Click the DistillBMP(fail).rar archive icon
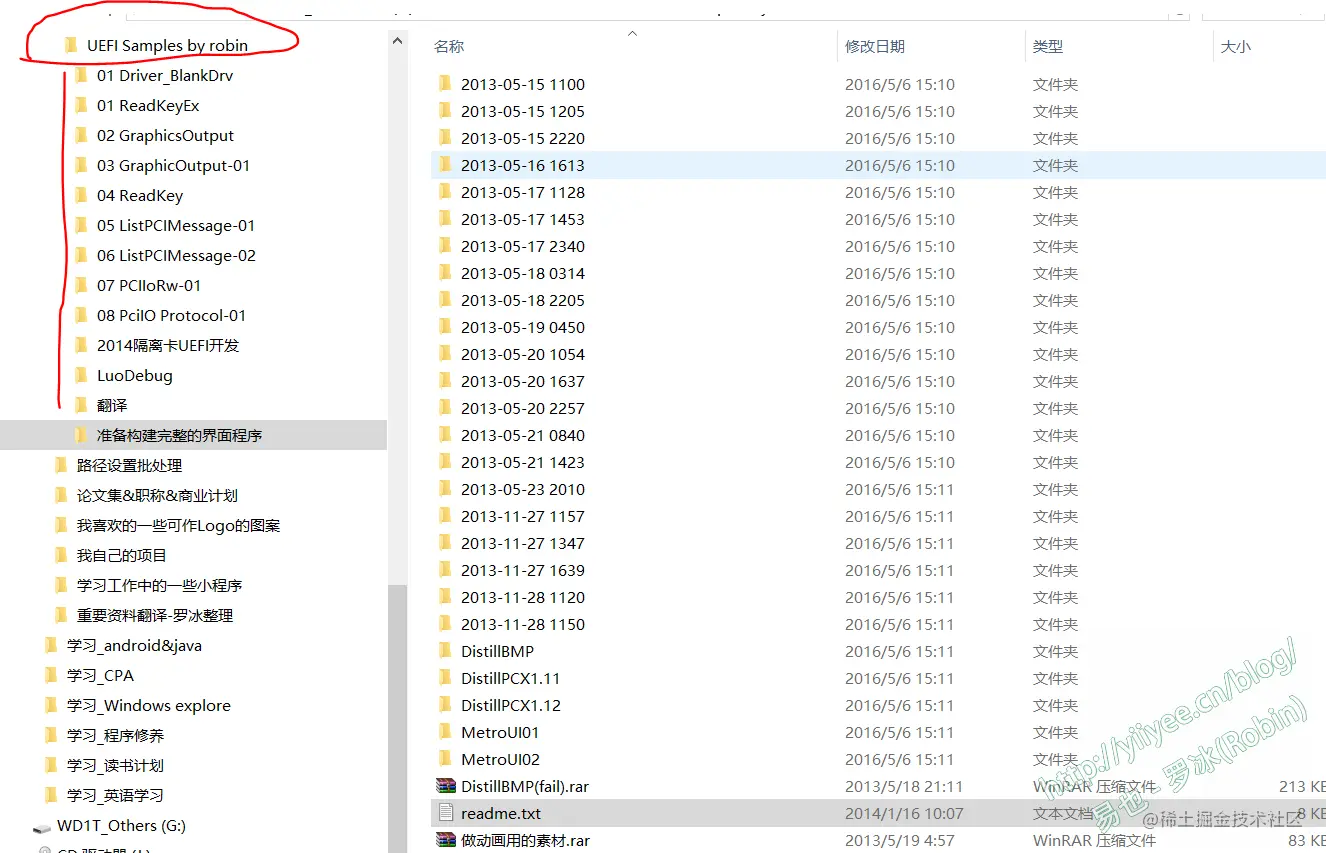 (446, 787)
